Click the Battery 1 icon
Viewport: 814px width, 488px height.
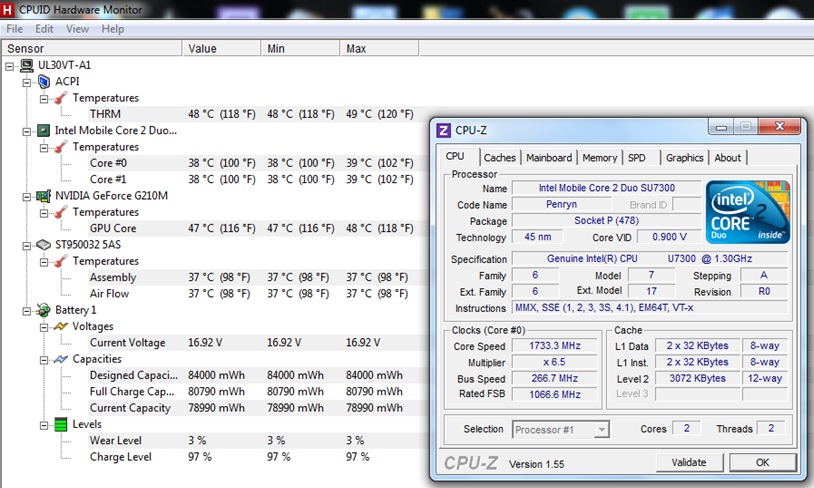(x=44, y=310)
